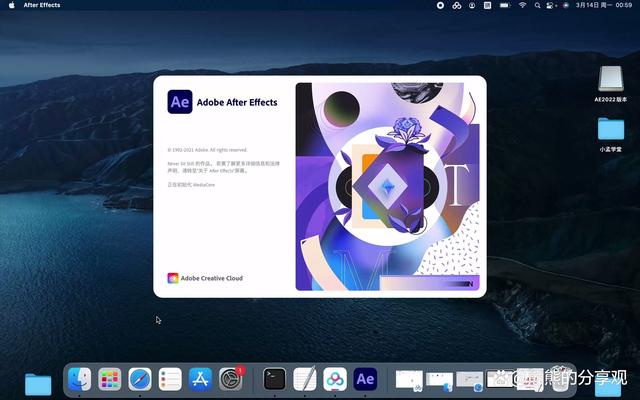640x400 pixels.
Task: Open Baidu Netdisk app in the Dock
Action: [x=335, y=379]
